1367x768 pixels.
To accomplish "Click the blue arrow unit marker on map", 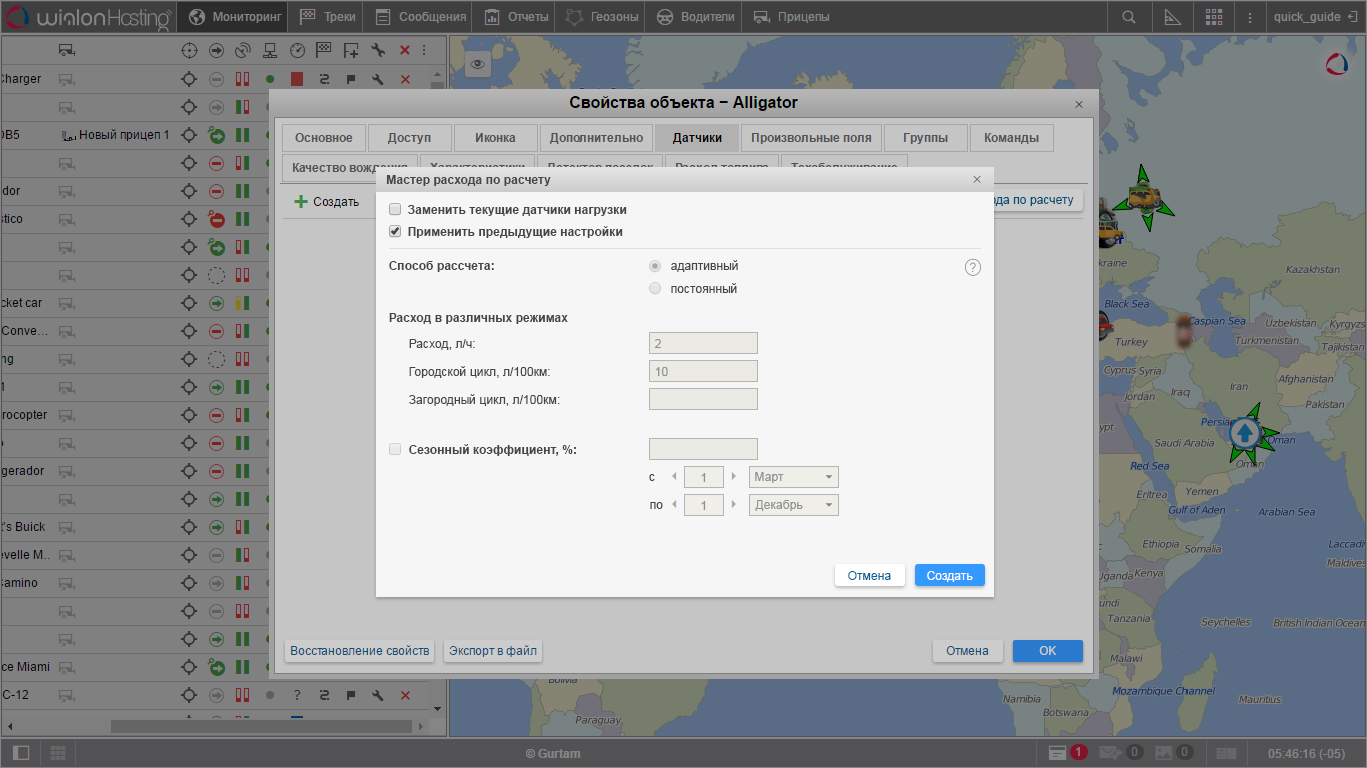I will pos(1244,433).
